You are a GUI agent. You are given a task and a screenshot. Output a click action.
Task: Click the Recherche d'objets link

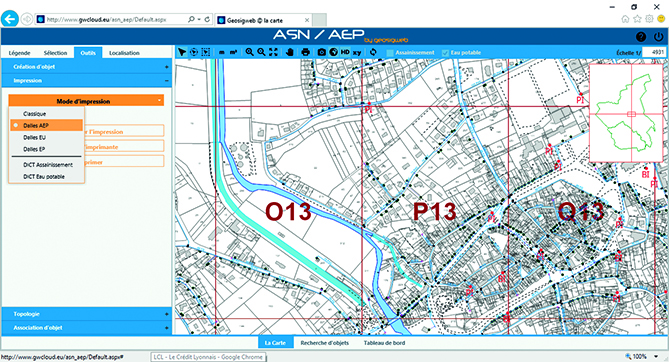pyautogui.click(x=325, y=343)
